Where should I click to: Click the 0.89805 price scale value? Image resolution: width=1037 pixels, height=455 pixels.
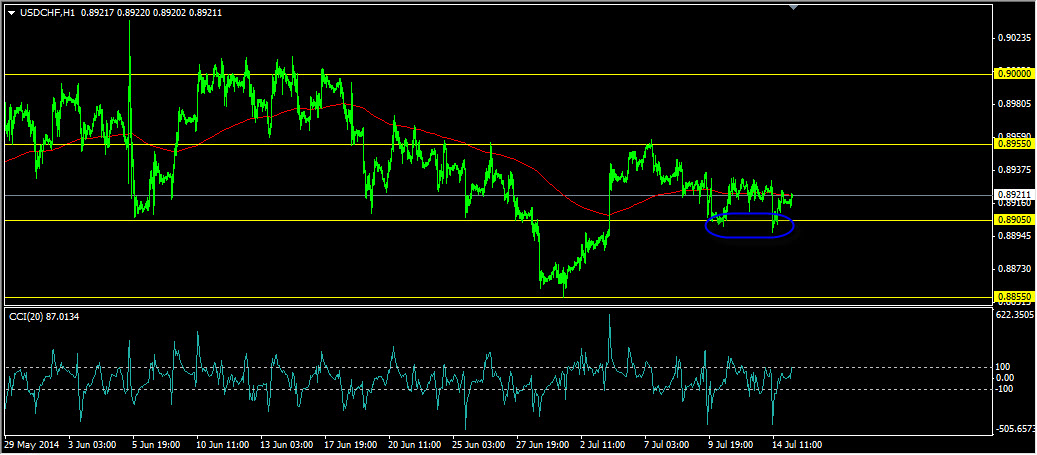(x=1014, y=104)
